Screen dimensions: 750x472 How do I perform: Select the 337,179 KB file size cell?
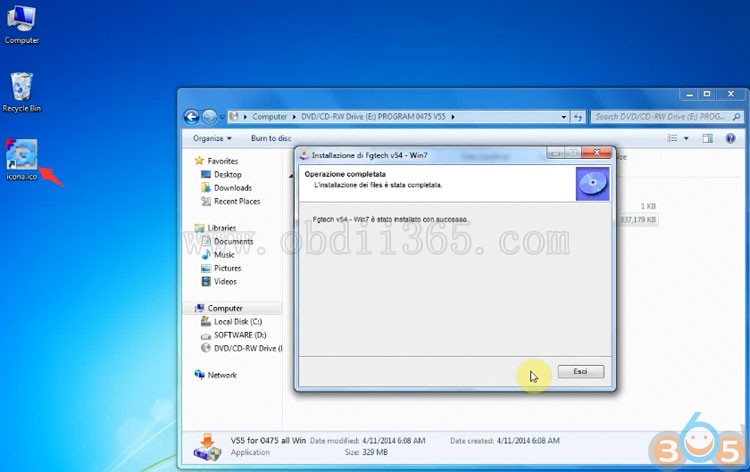pos(638,220)
